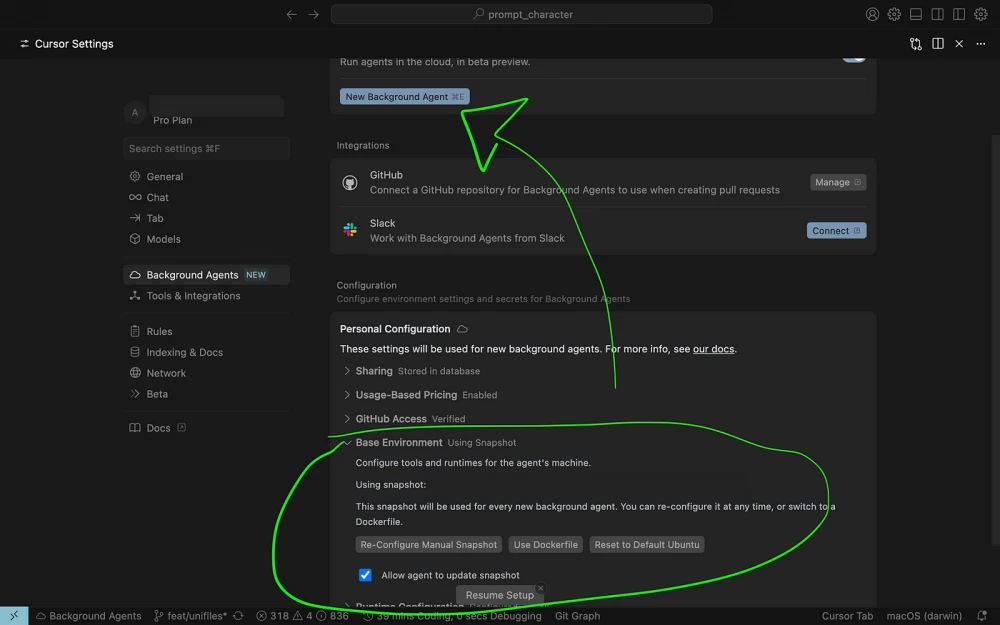Open the our docs link
The image size is (1000, 625).
(x=712, y=348)
